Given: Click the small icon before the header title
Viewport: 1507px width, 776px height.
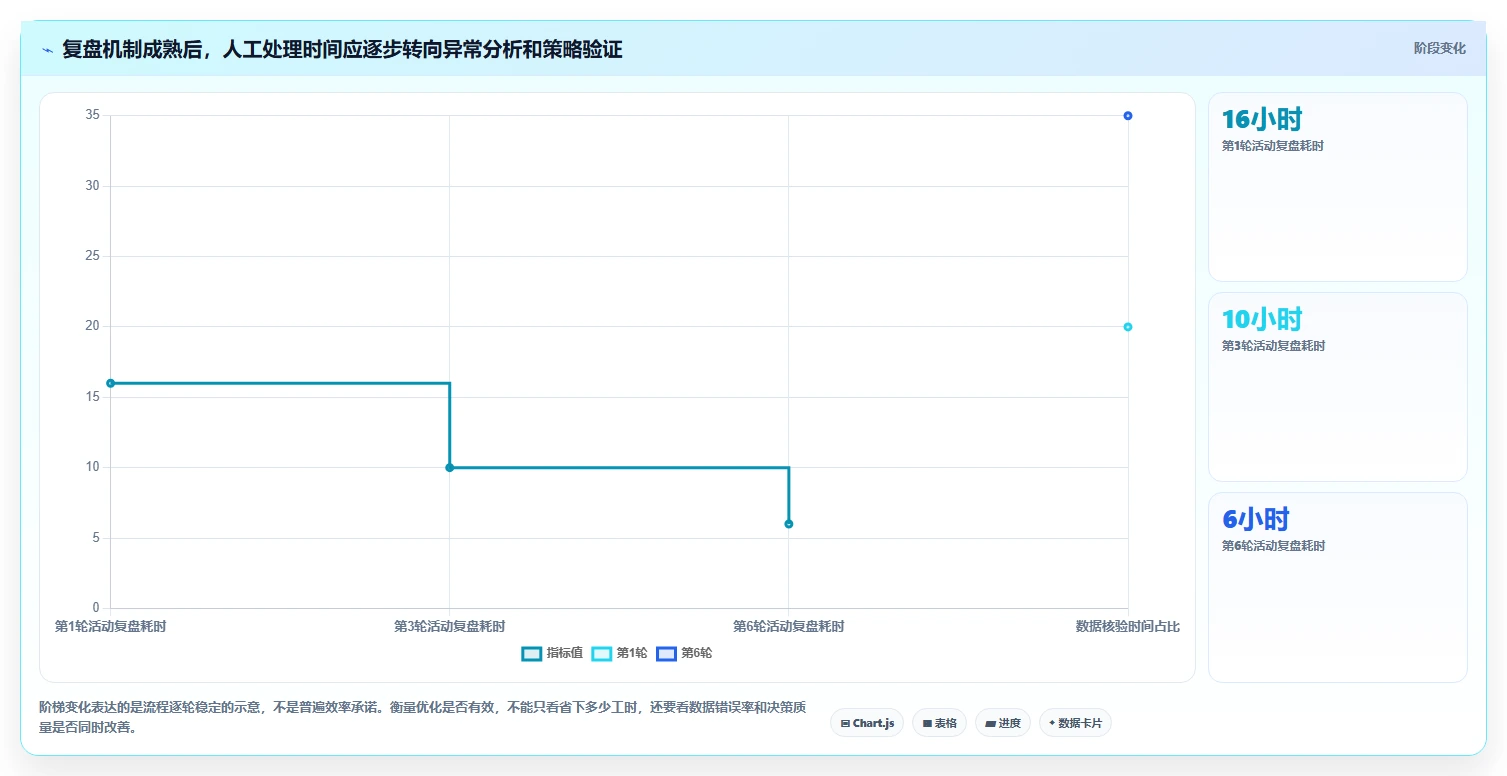Looking at the screenshot, I should click(x=48, y=50).
